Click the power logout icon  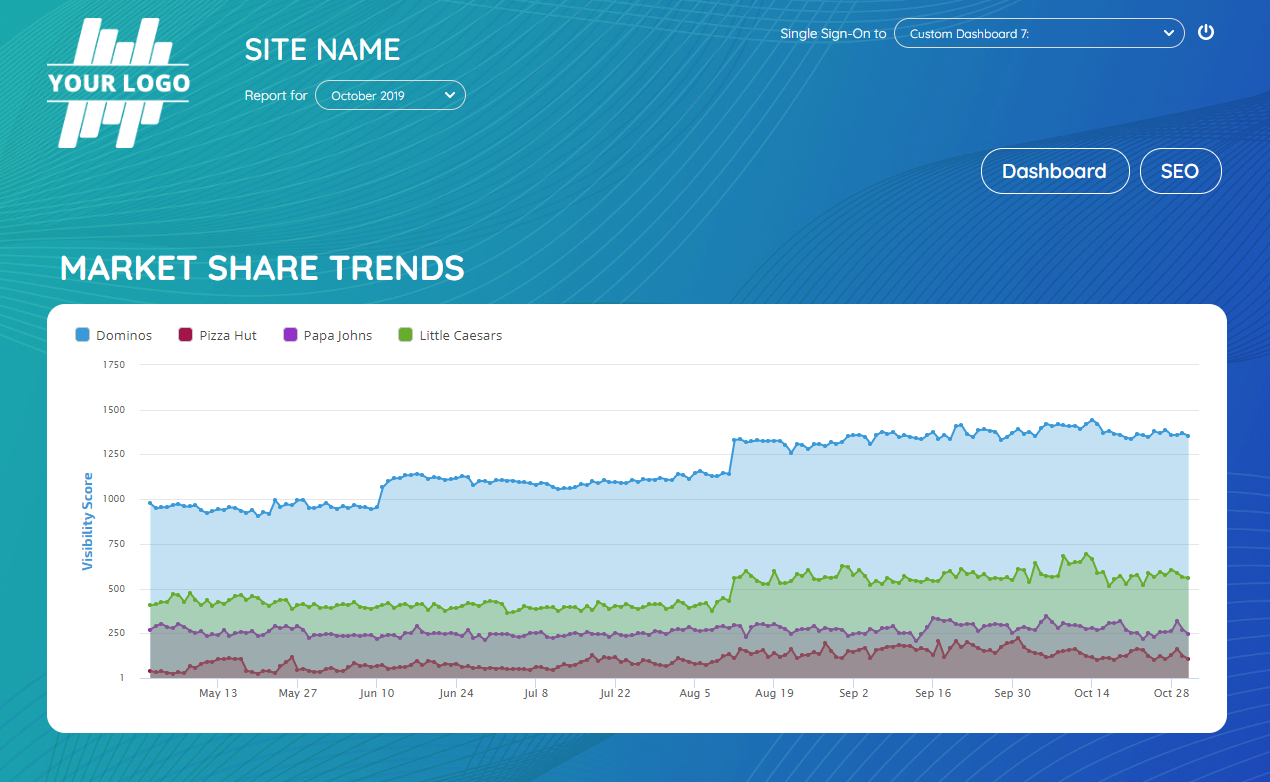[x=1206, y=32]
